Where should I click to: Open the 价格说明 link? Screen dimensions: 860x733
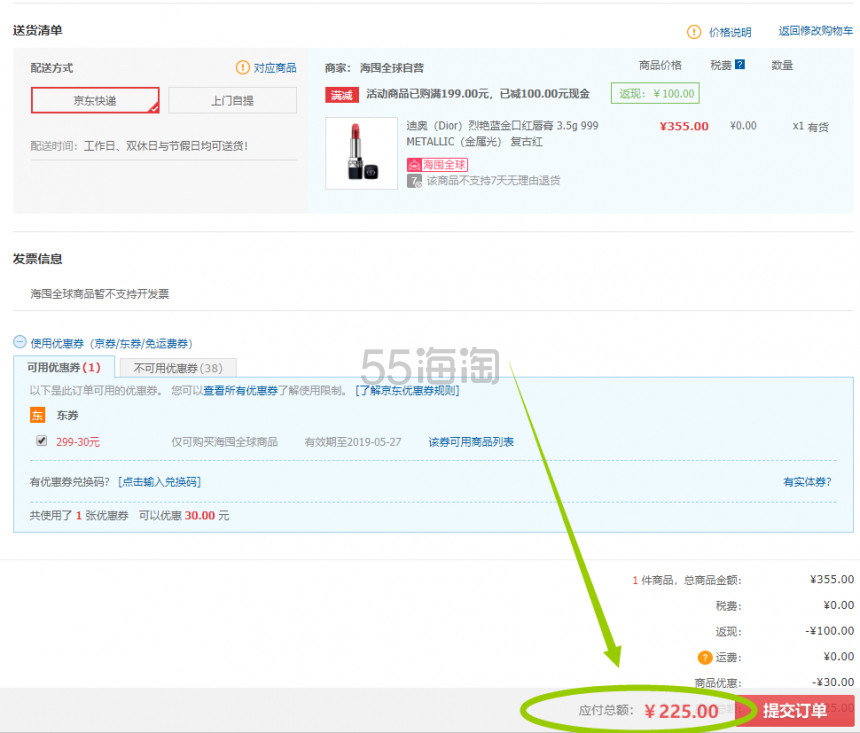click(730, 32)
